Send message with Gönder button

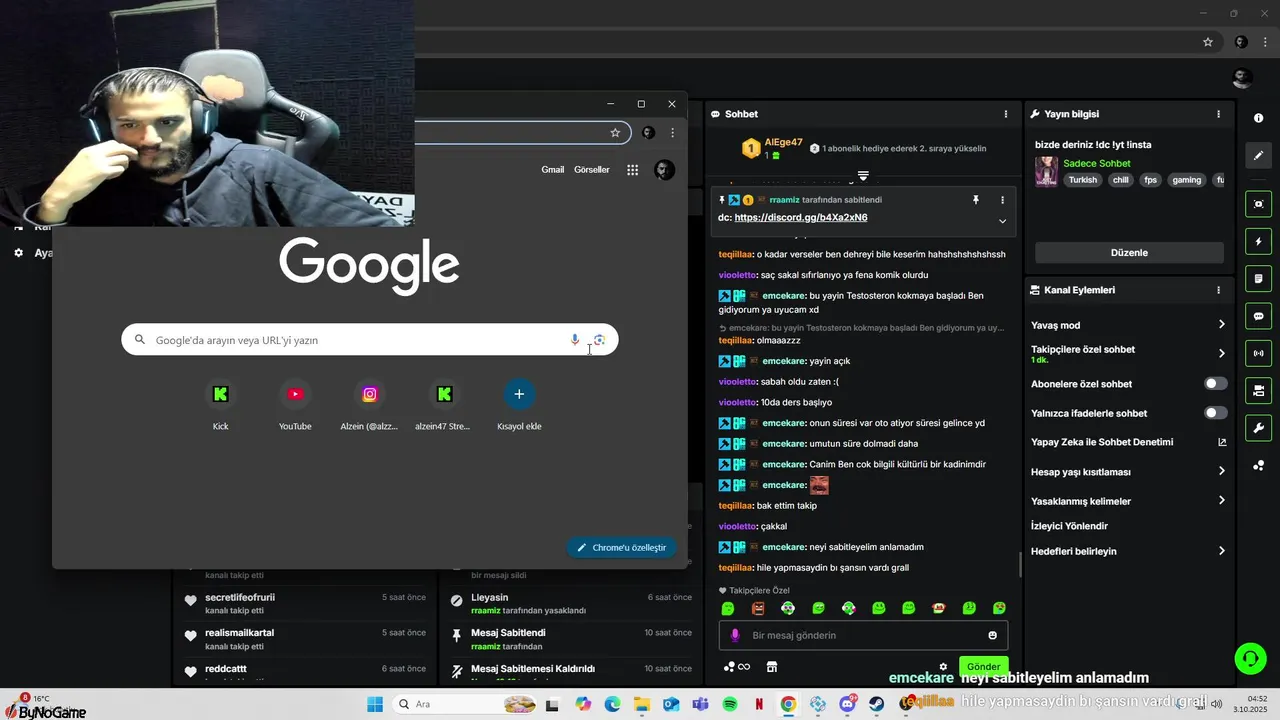click(x=983, y=667)
